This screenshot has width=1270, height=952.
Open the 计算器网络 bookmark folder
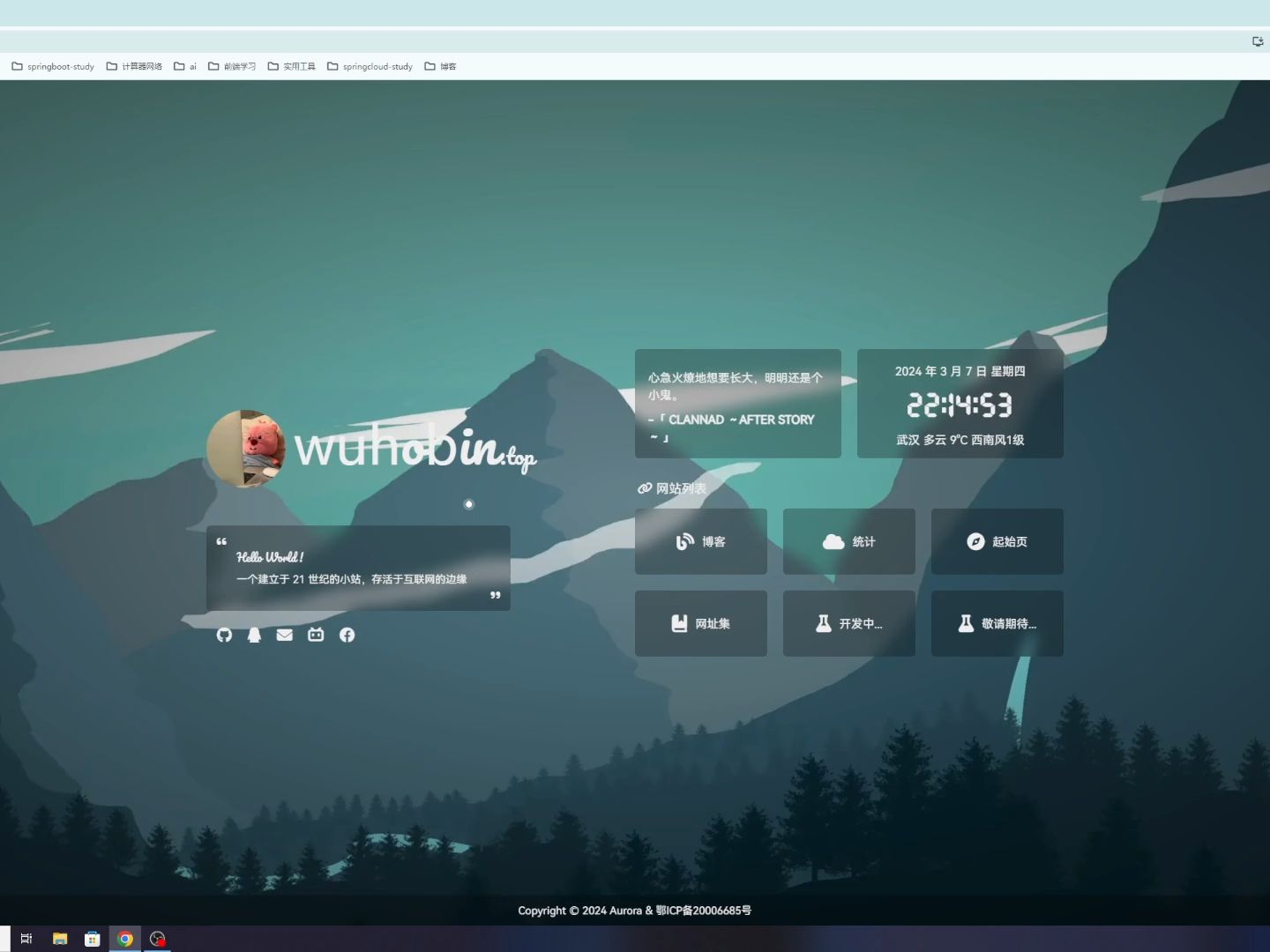pos(134,66)
